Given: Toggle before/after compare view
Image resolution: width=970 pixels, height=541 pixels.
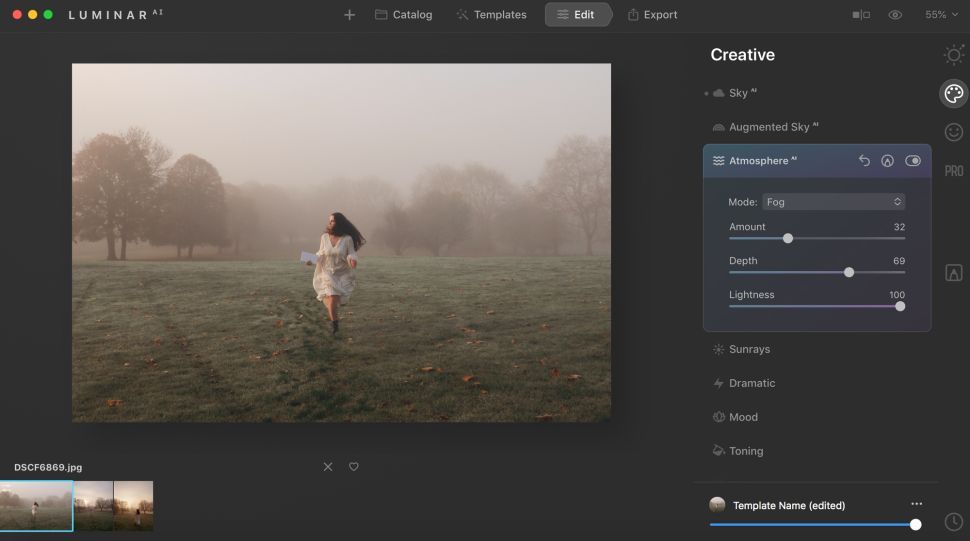Looking at the screenshot, I should tap(861, 15).
